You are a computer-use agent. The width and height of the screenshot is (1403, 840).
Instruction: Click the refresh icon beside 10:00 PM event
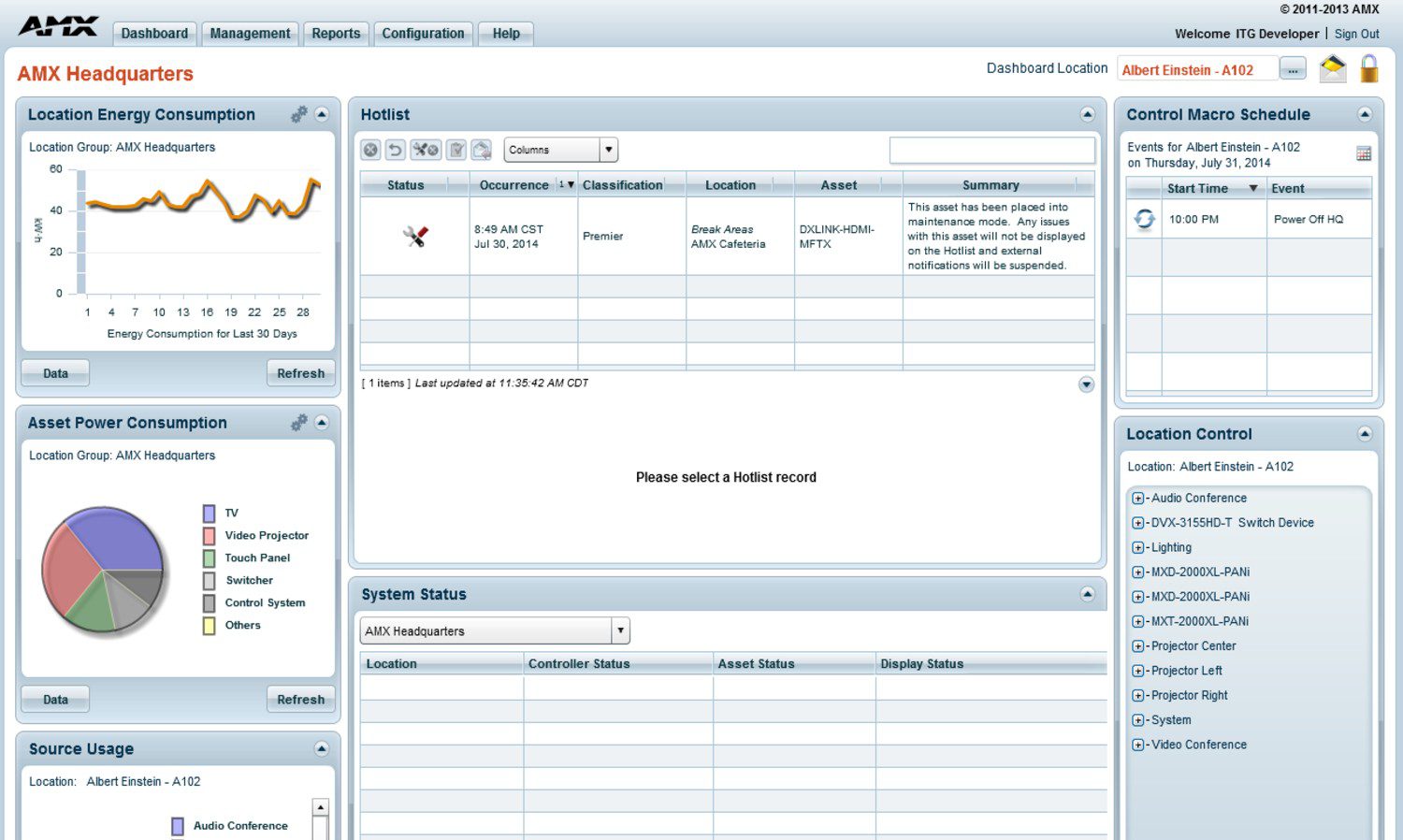[x=1144, y=219]
